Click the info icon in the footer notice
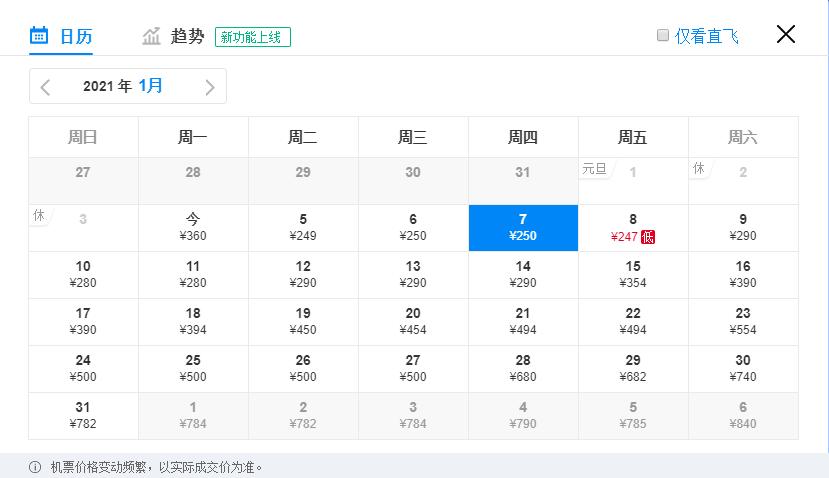Screen dimensions: 829x478 [x=35, y=467]
